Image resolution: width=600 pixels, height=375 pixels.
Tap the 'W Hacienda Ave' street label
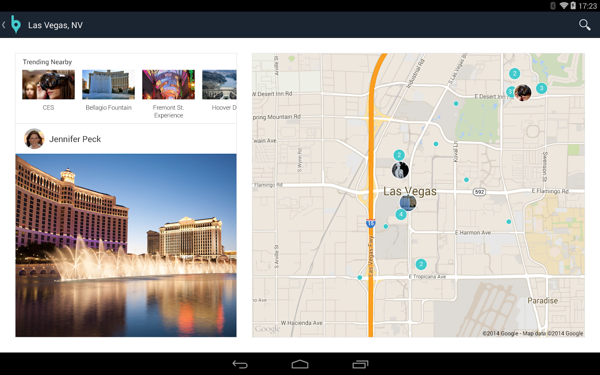(302, 323)
